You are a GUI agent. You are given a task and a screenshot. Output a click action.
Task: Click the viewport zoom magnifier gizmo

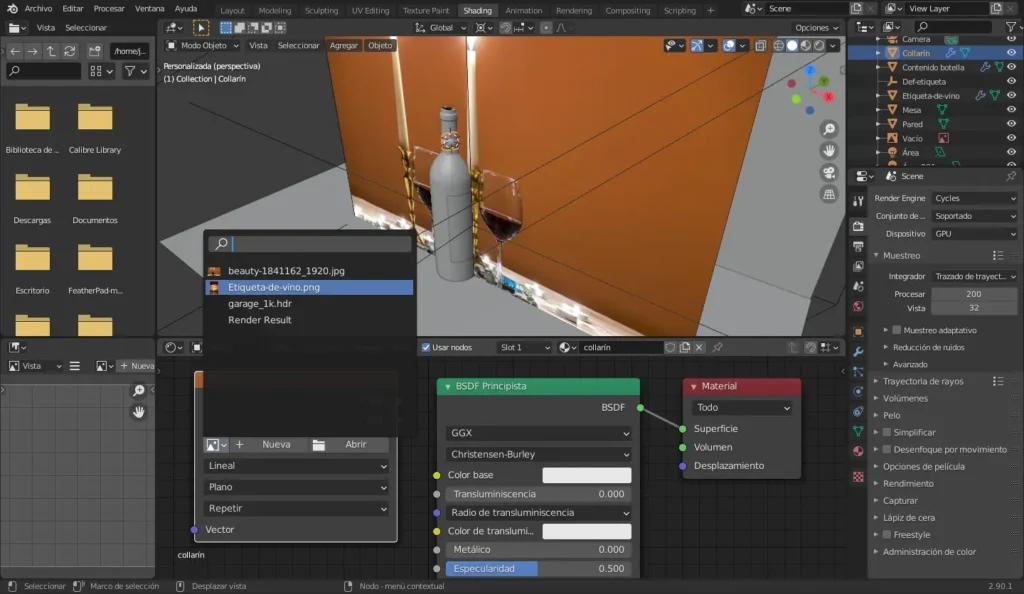[x=829, y=129]
